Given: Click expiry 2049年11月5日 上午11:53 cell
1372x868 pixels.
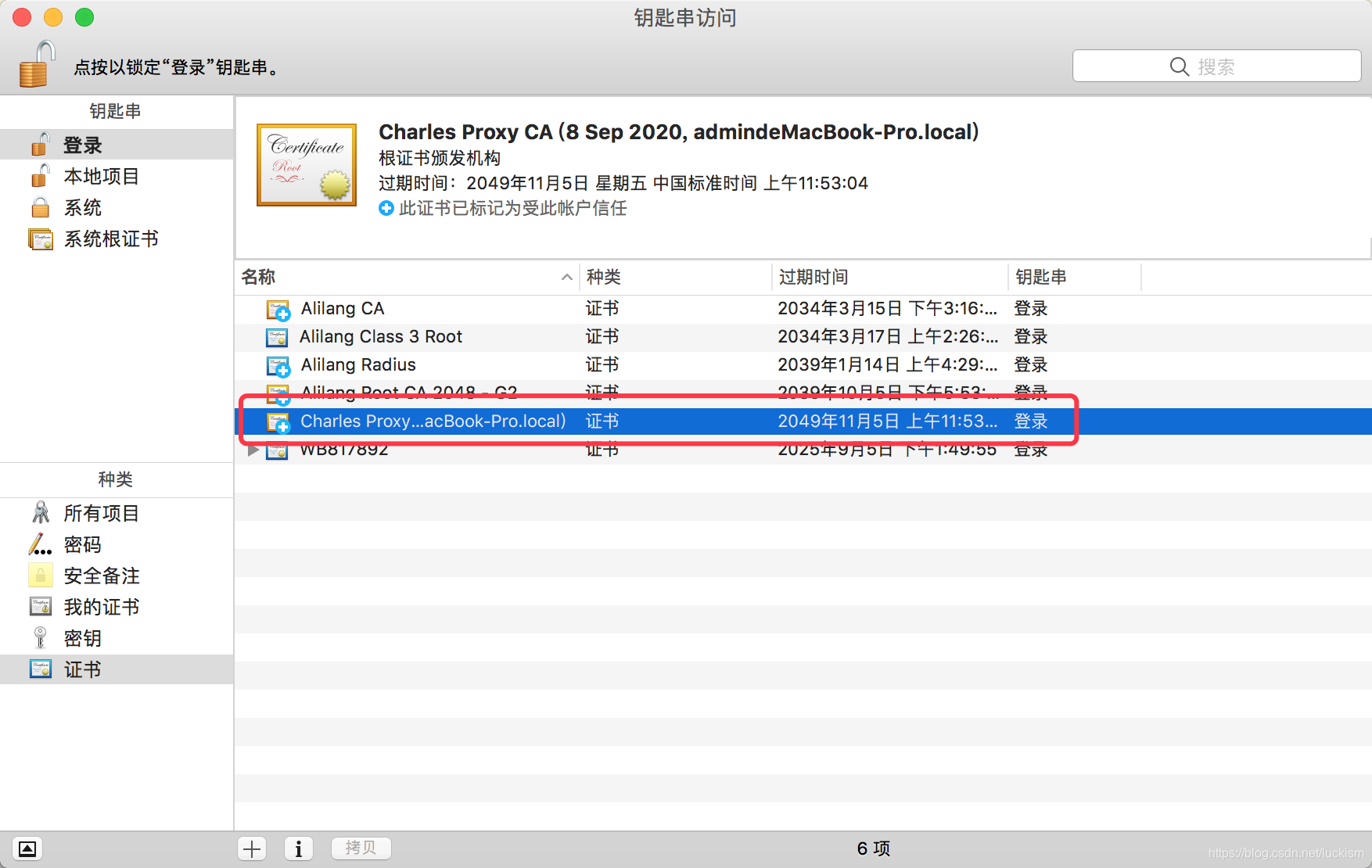Looking at the screenshot, I should point(888,421).
